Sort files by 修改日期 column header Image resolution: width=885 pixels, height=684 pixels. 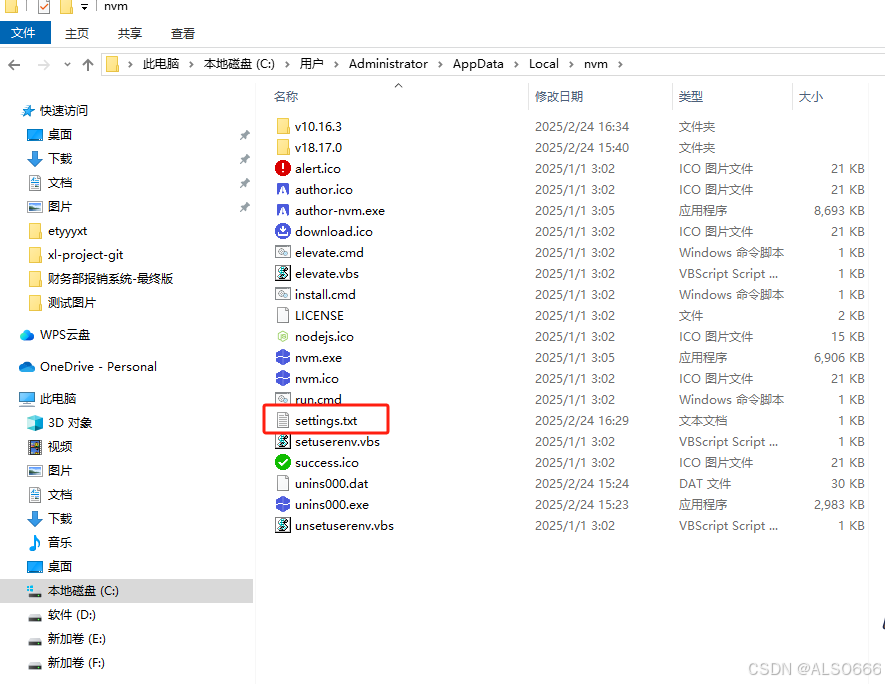click(559, 97)
